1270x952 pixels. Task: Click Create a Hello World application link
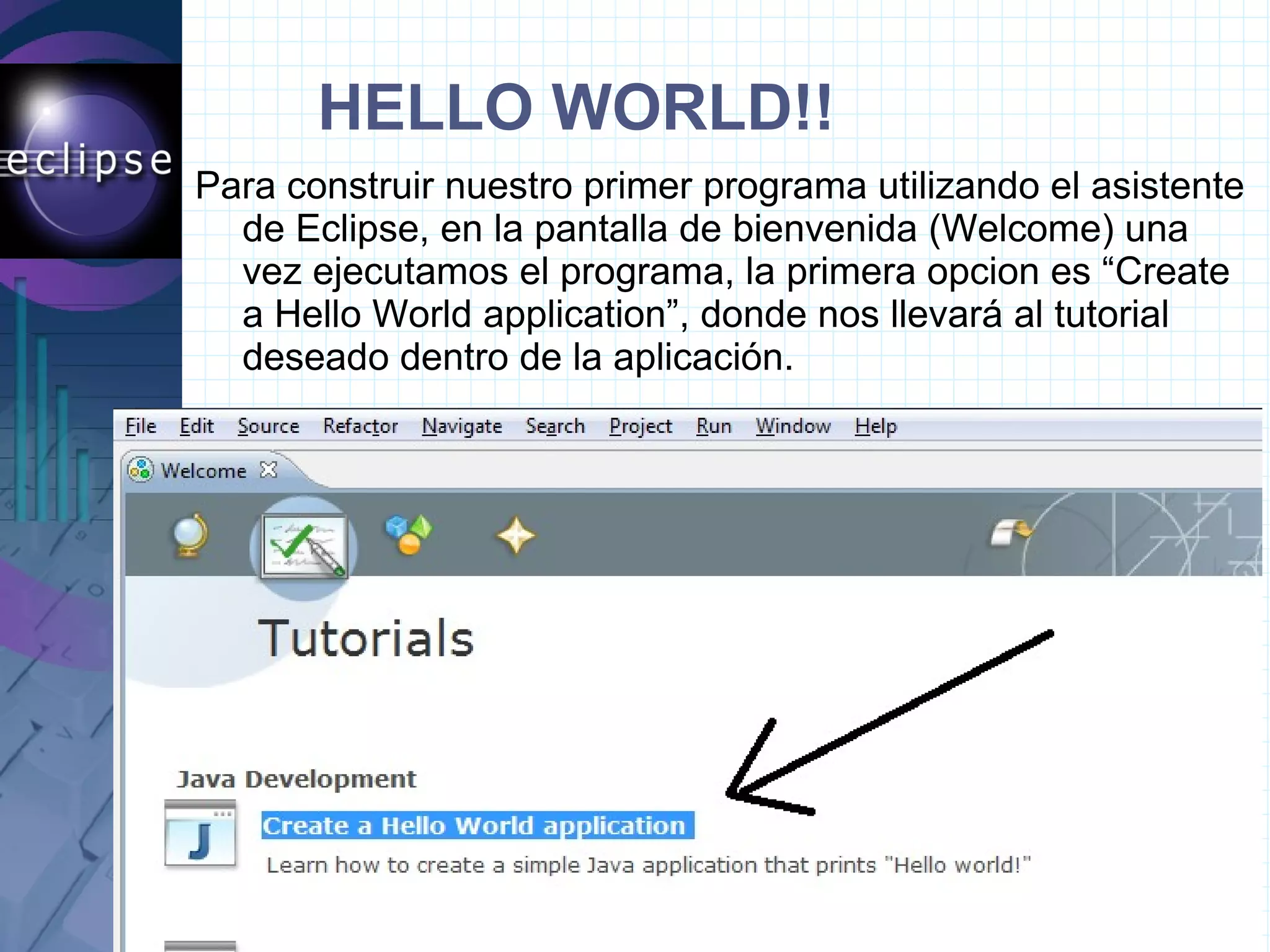tap(475, 825)
